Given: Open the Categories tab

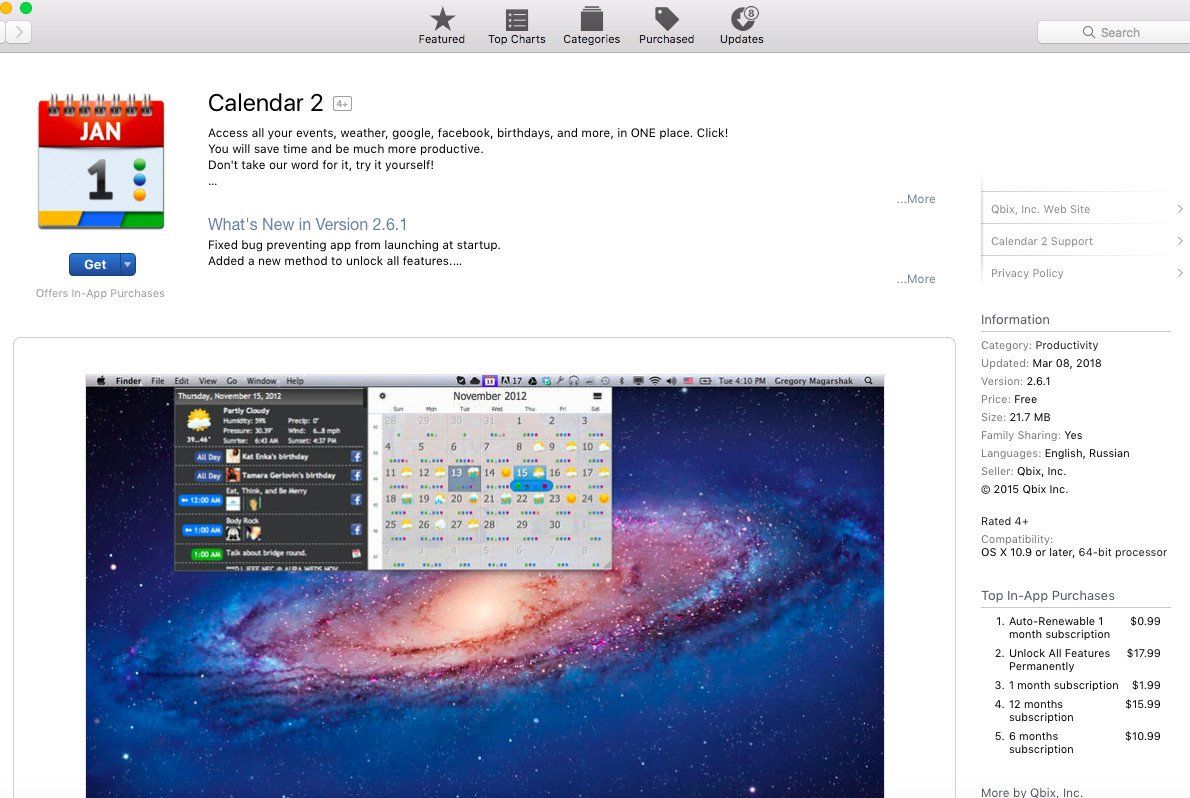Looking at the screenshot, I should (591, 26).
